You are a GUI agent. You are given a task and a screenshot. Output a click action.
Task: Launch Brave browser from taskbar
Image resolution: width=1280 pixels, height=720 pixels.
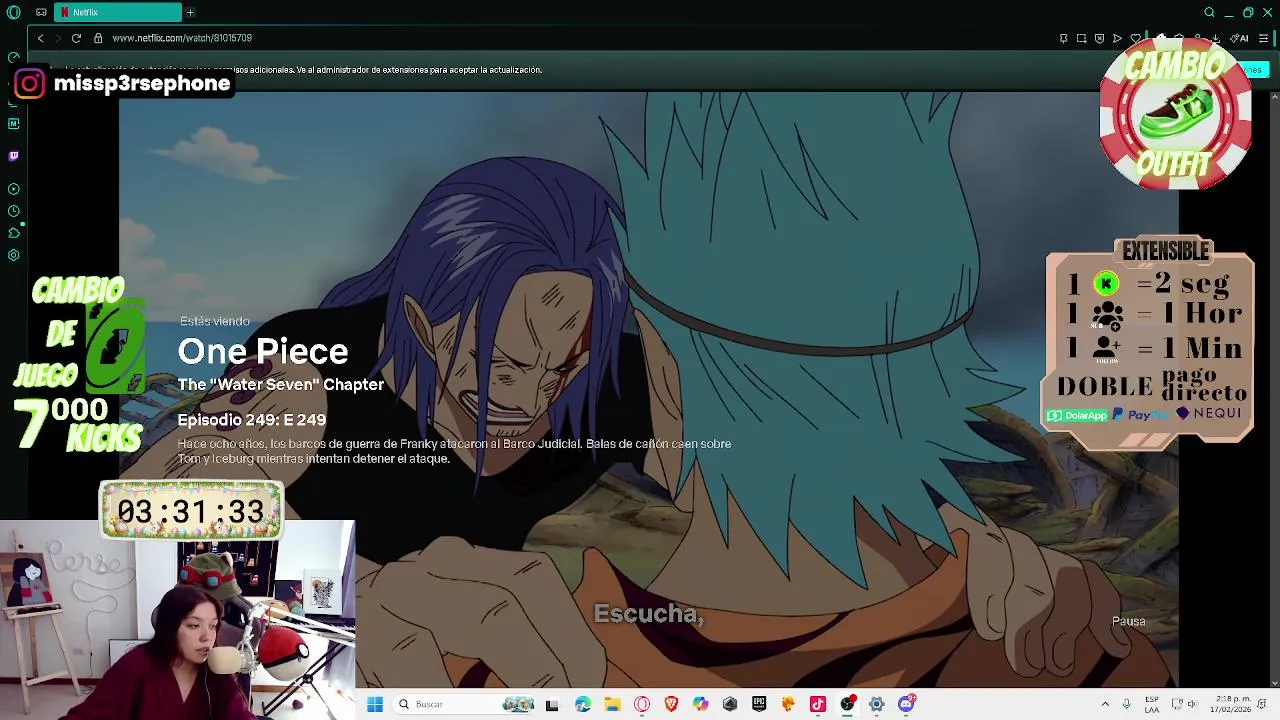(671, 704)
